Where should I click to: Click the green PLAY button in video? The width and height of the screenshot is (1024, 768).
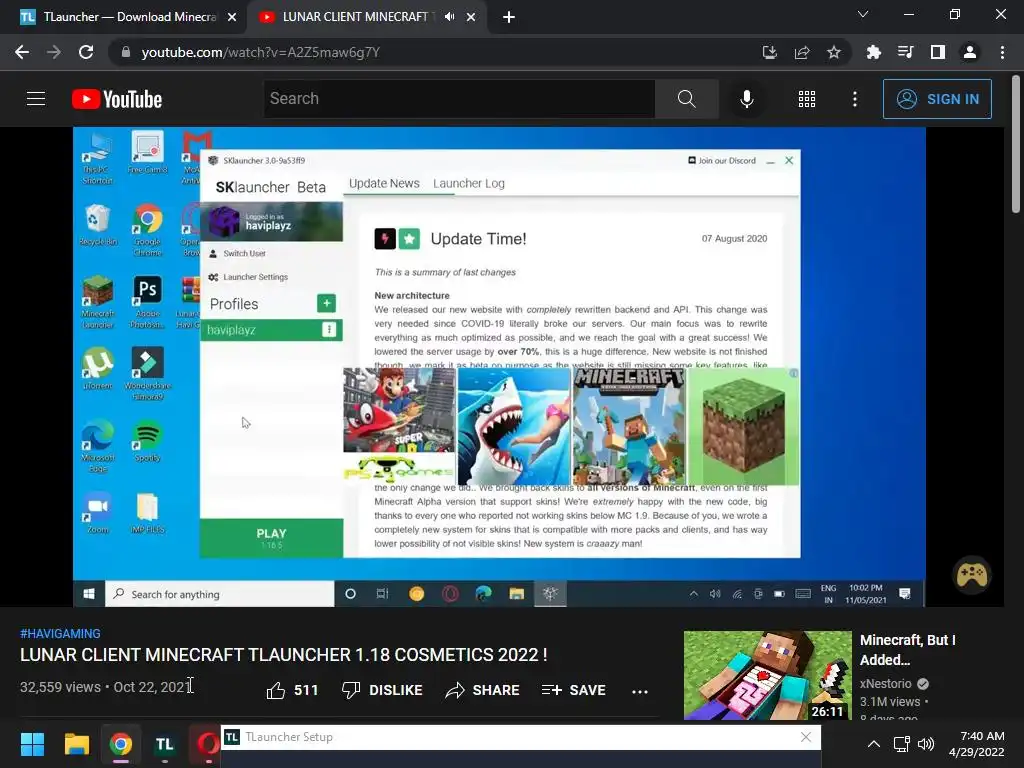(271, 538)
